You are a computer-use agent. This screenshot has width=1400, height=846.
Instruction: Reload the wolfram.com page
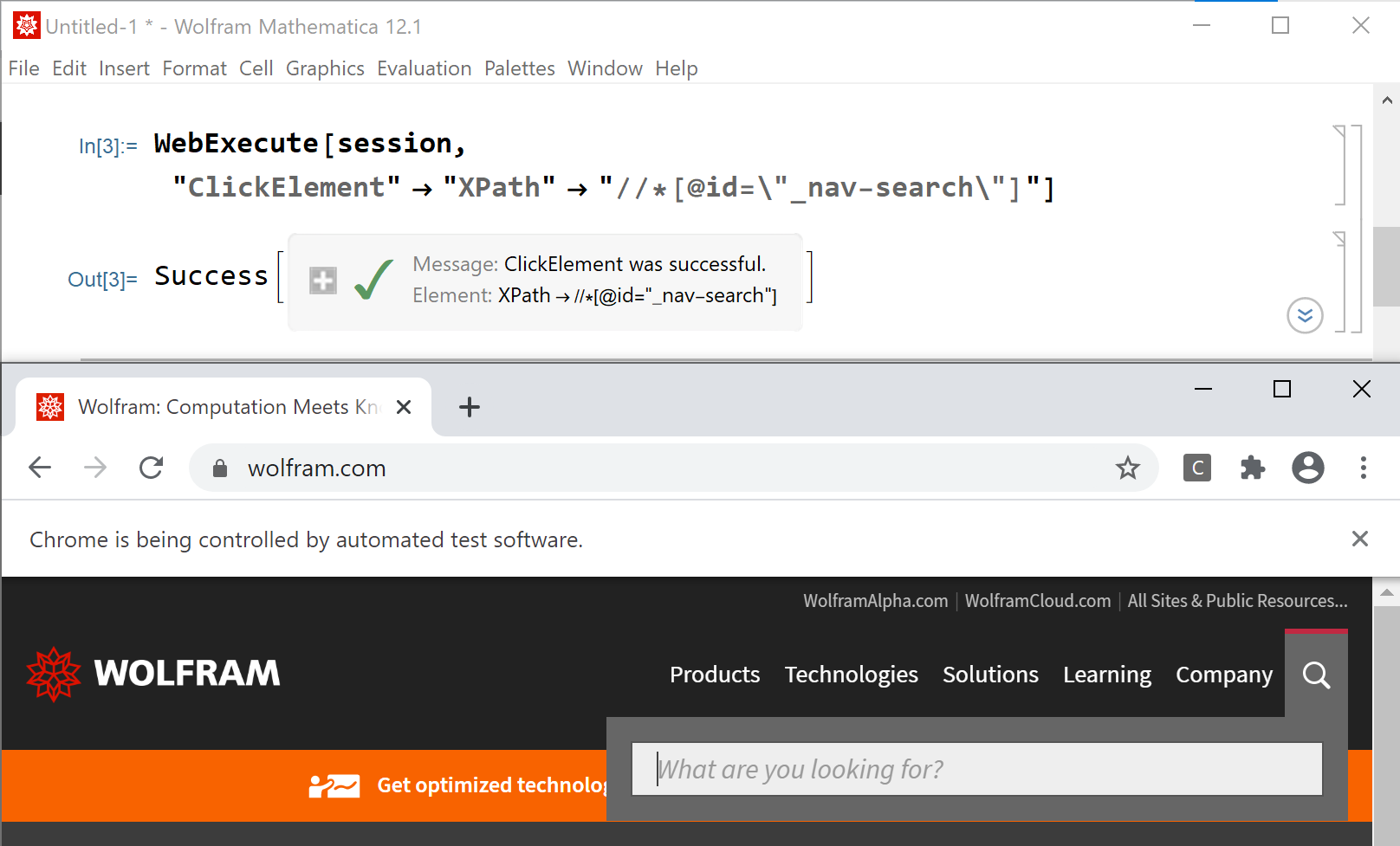[x=152, y=468]
